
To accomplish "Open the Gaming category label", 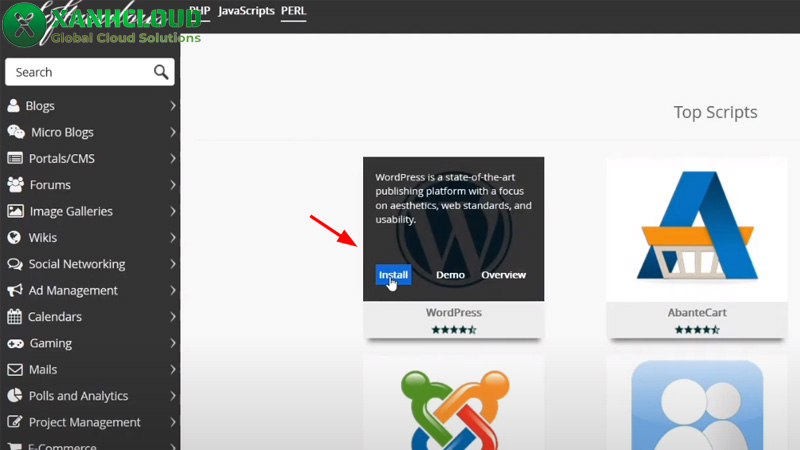I will pyautogui.click(x=51, y=343).
